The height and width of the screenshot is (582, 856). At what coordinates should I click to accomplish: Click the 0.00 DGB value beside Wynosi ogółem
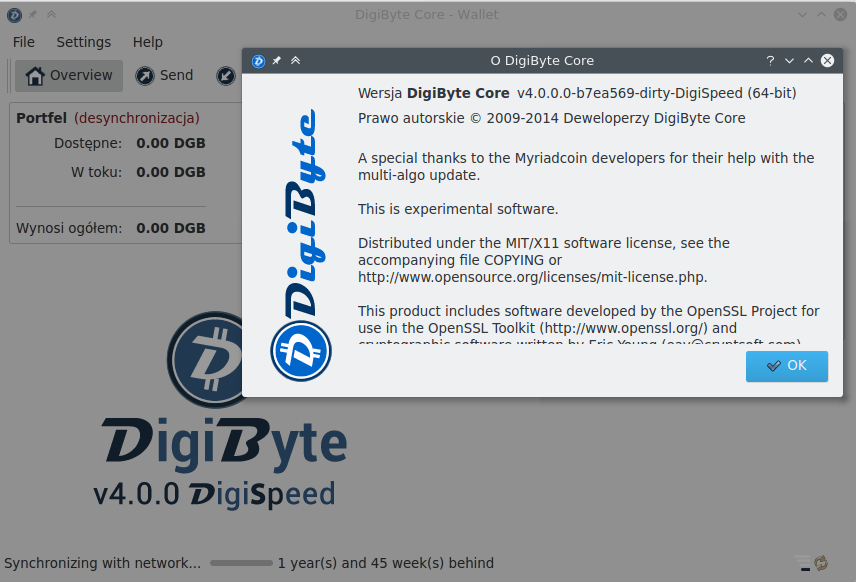click(171, 228)
